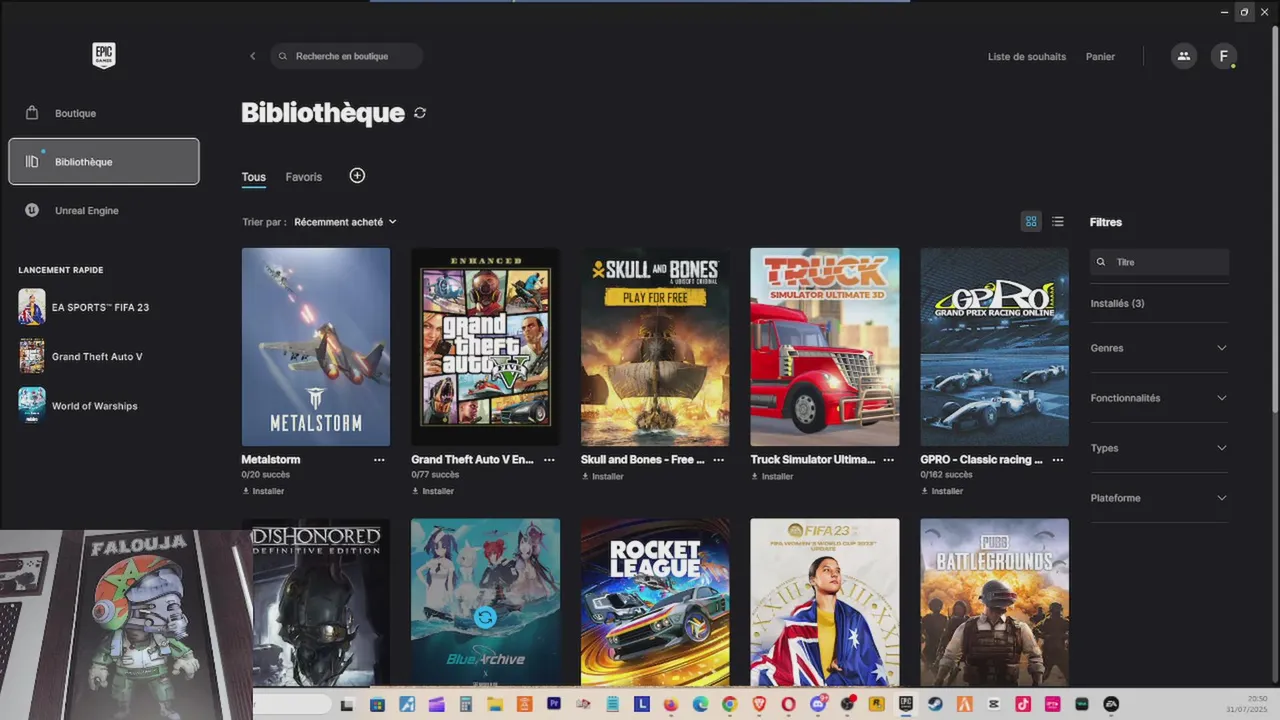The height and width of the screenshot is (720, 1280).
Task: Open Brave browser from the taskbar
Action: [759, 704]
